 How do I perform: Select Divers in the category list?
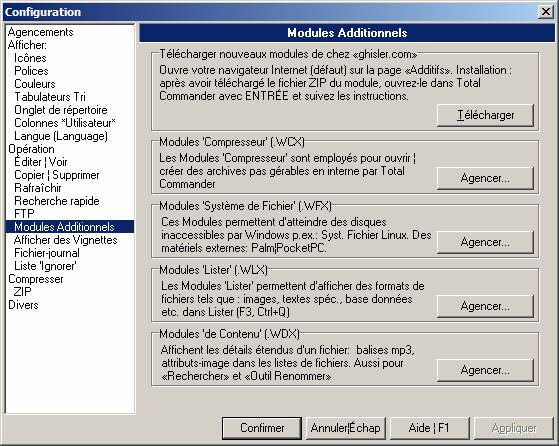pos(23,305)
